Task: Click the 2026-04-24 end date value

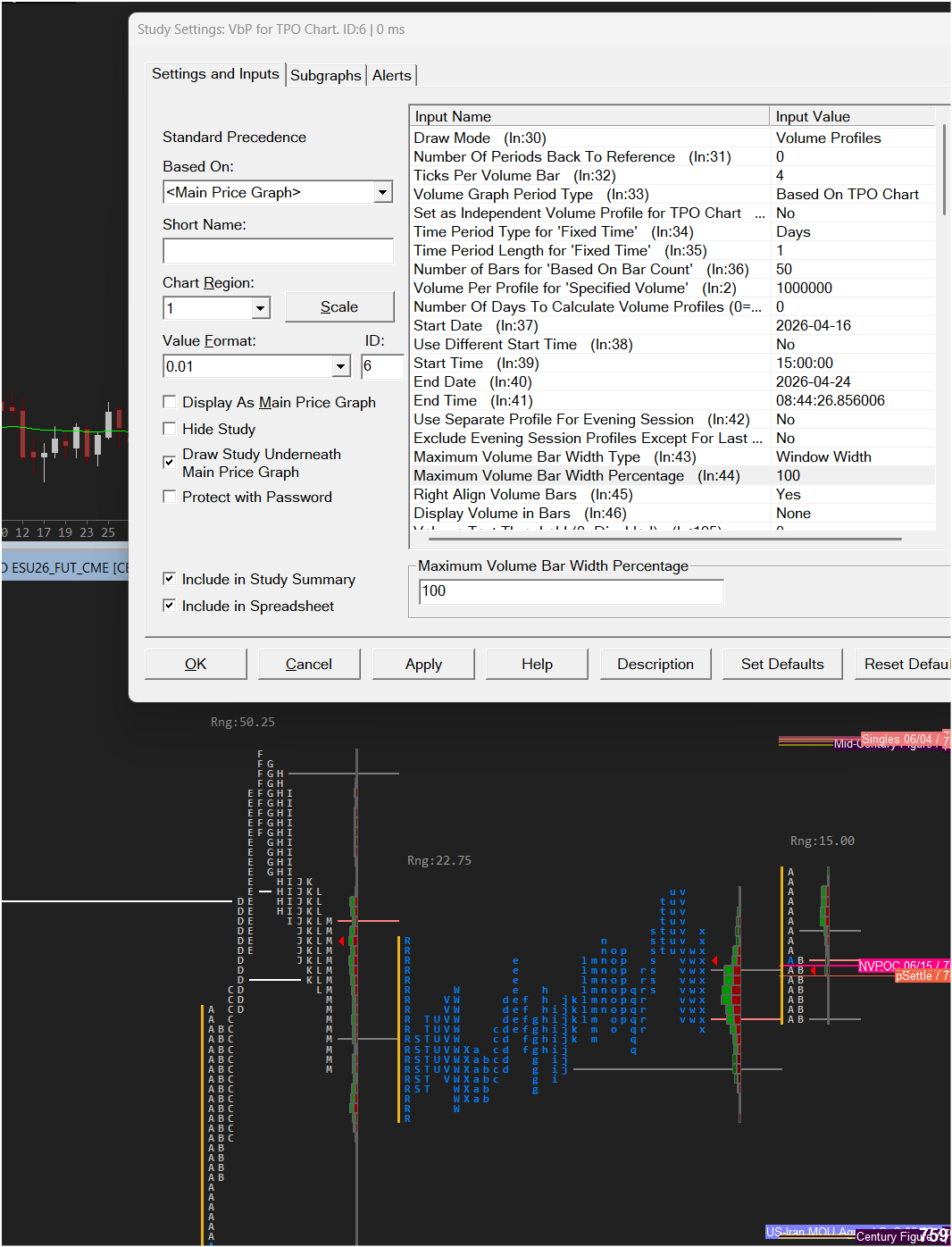Action: (852, 381)
